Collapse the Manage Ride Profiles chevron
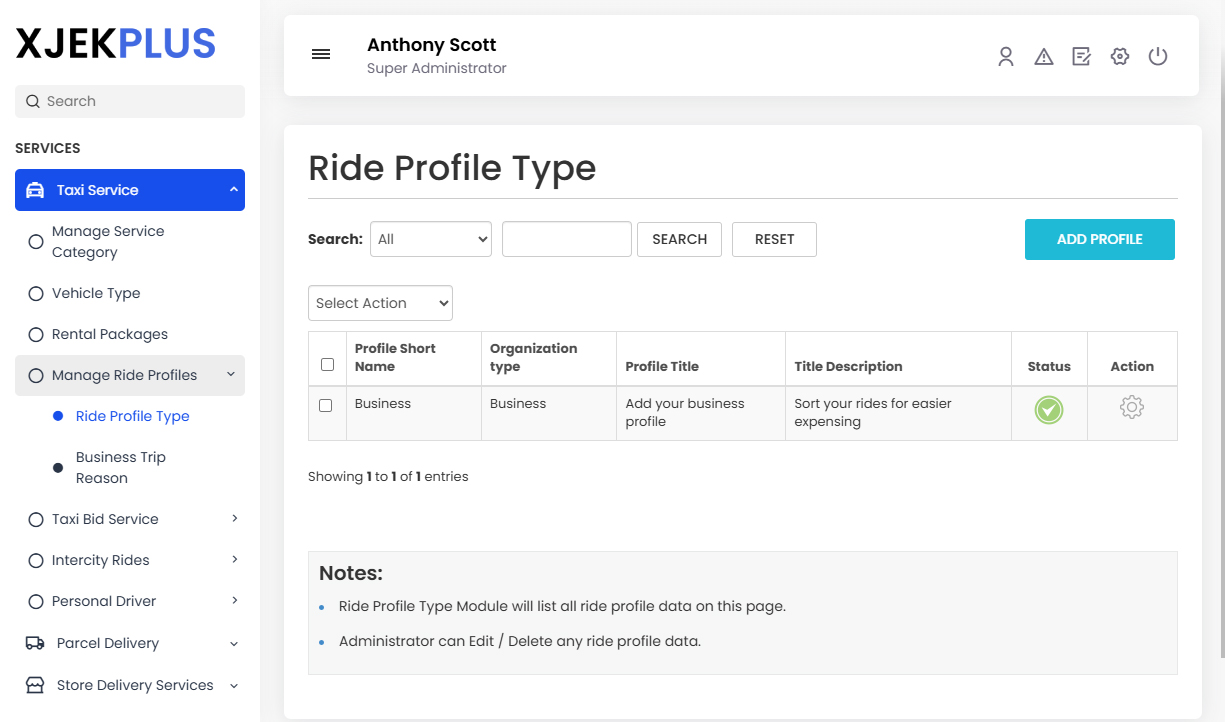This screenshot has height=722, width=1225. pyautogui.click(x=232, y=375)
